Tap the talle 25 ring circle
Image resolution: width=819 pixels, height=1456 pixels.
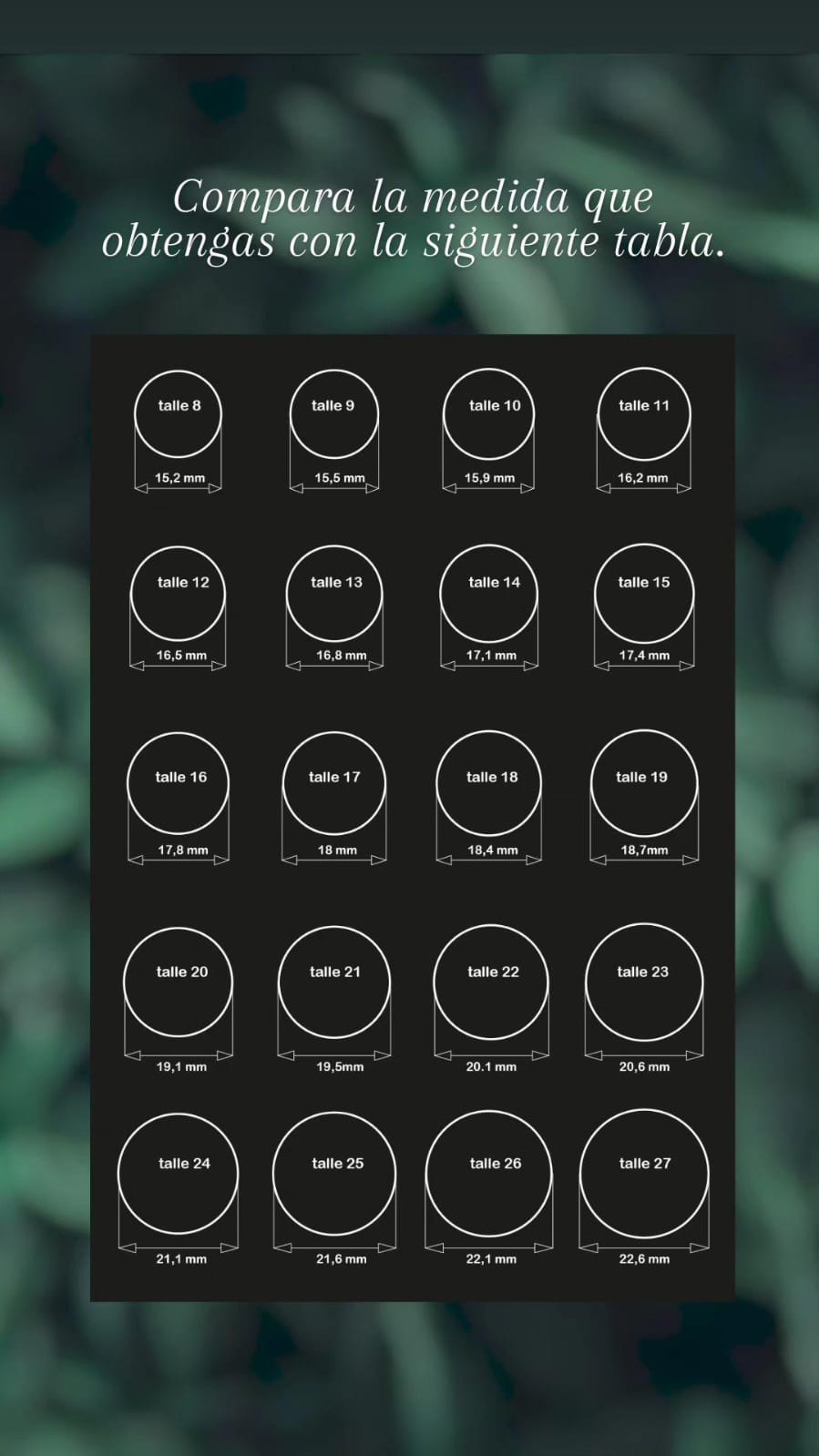point(333,1174)
